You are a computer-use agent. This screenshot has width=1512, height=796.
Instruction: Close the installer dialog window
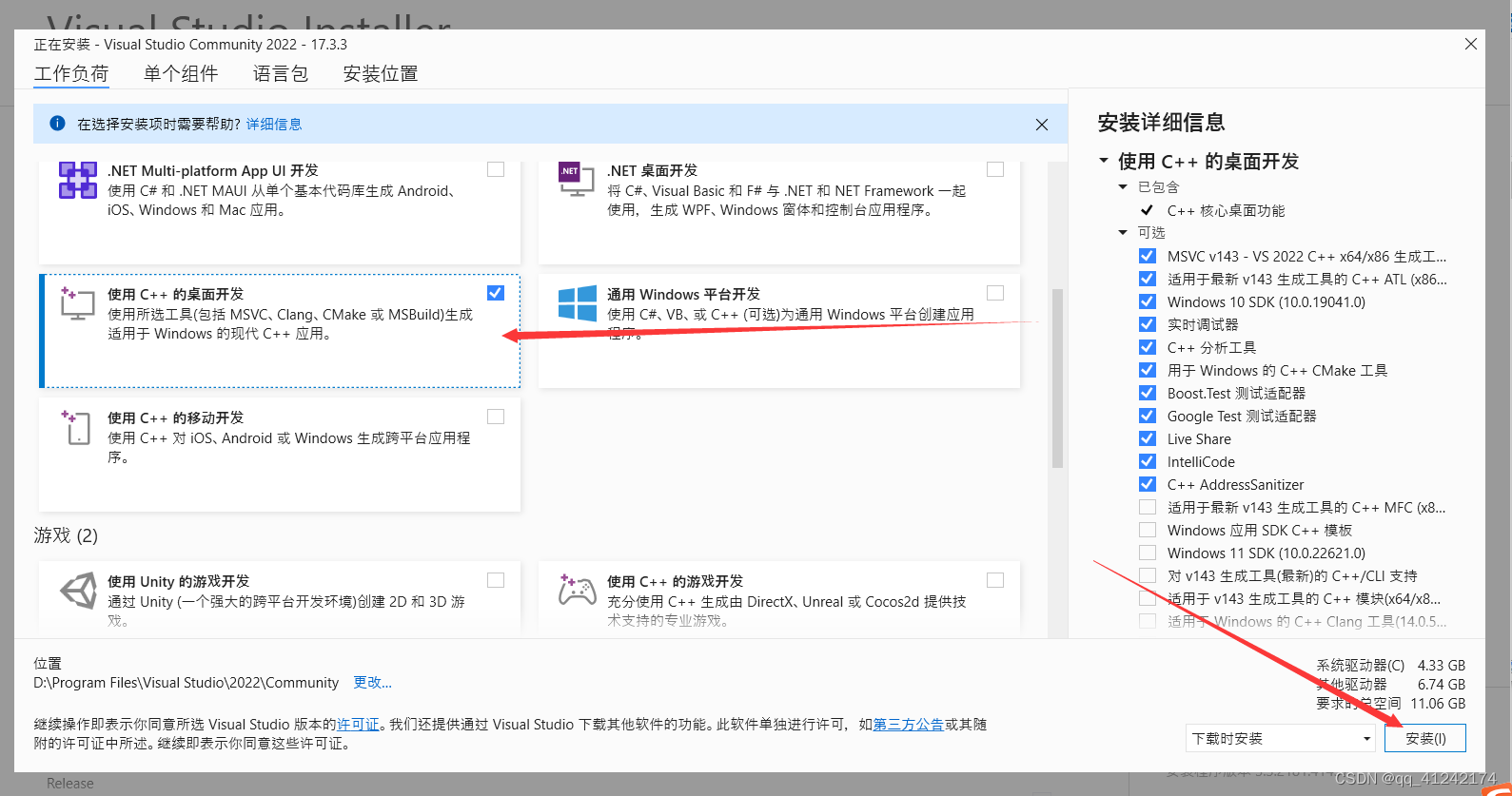(1471, 44)
